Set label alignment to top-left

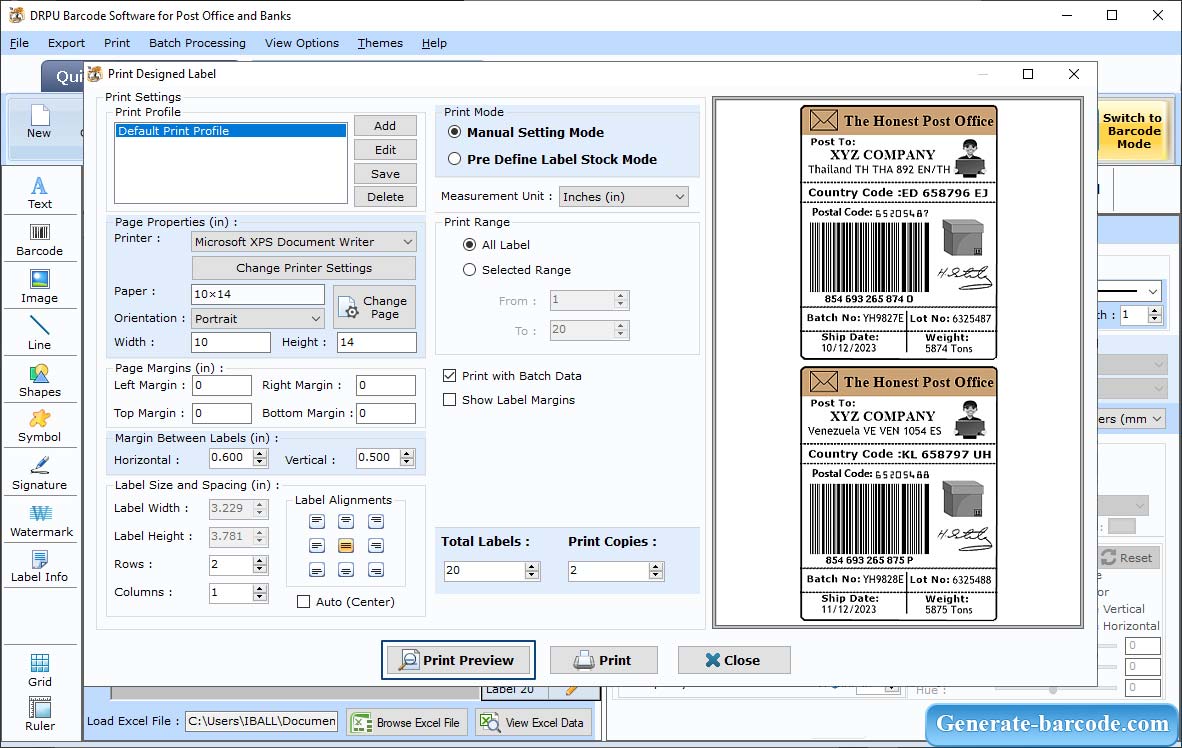pyautogui.click(x=317, y=521)
